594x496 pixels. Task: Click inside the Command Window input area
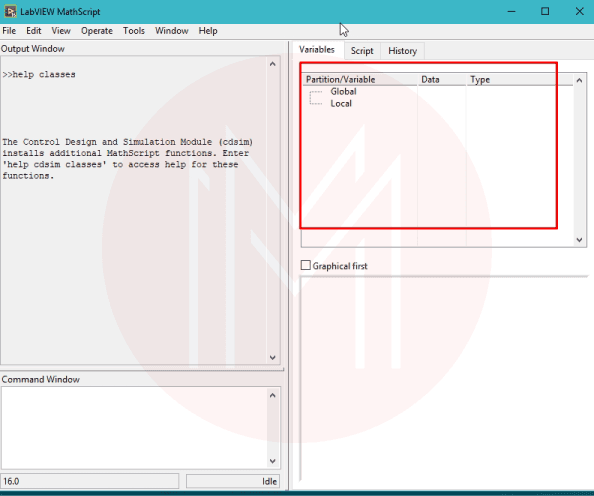pyautogui.click(x=134, y=428)
